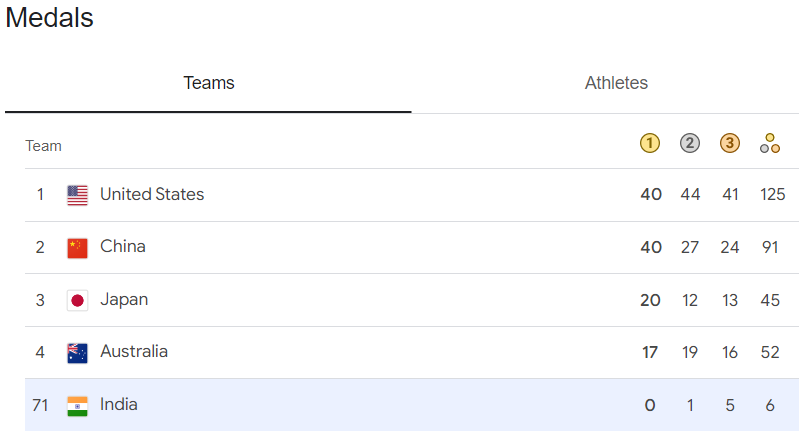799x440 pixels.
Task: Open the Japan team name
Action: tap(124, 300)
